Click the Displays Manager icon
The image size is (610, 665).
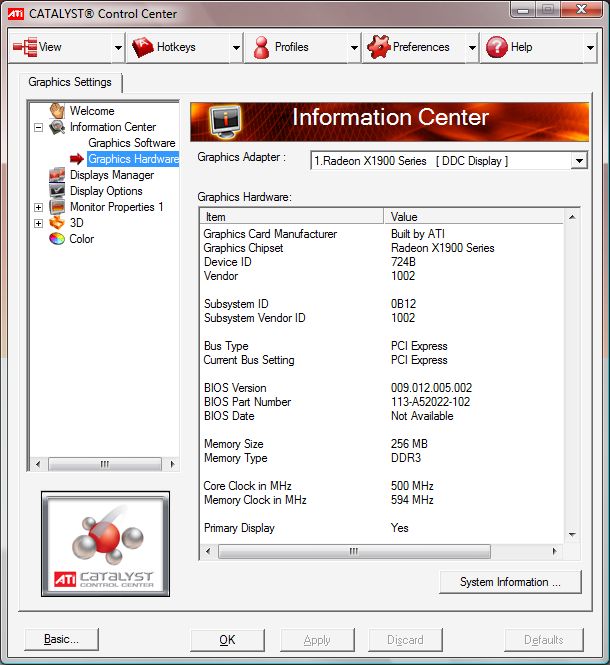tap(57, 175)
